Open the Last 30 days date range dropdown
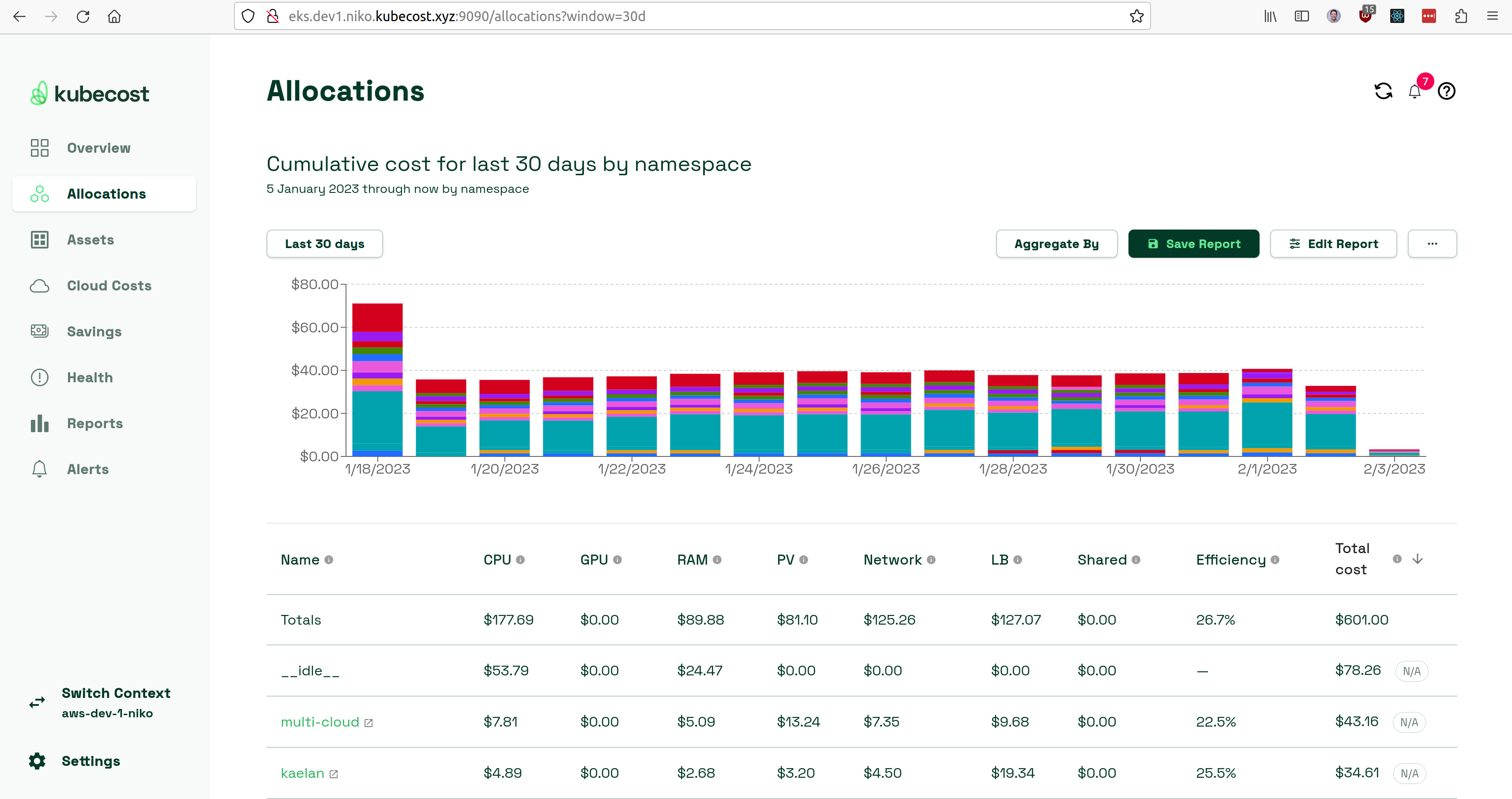The image size is (1512, 799). [x=324, y=244]
